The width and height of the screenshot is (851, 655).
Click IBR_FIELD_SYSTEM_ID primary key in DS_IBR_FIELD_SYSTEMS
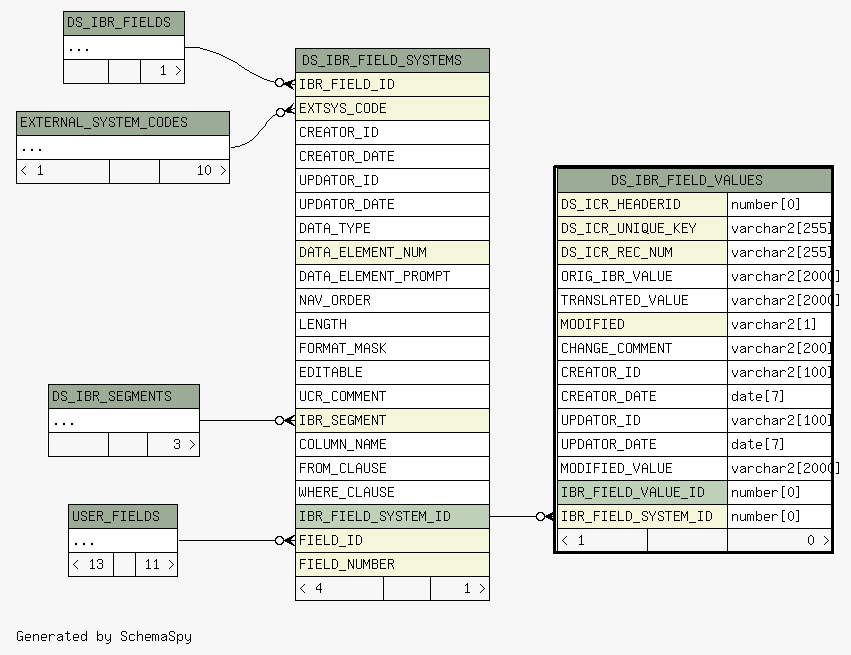point(392,516)
